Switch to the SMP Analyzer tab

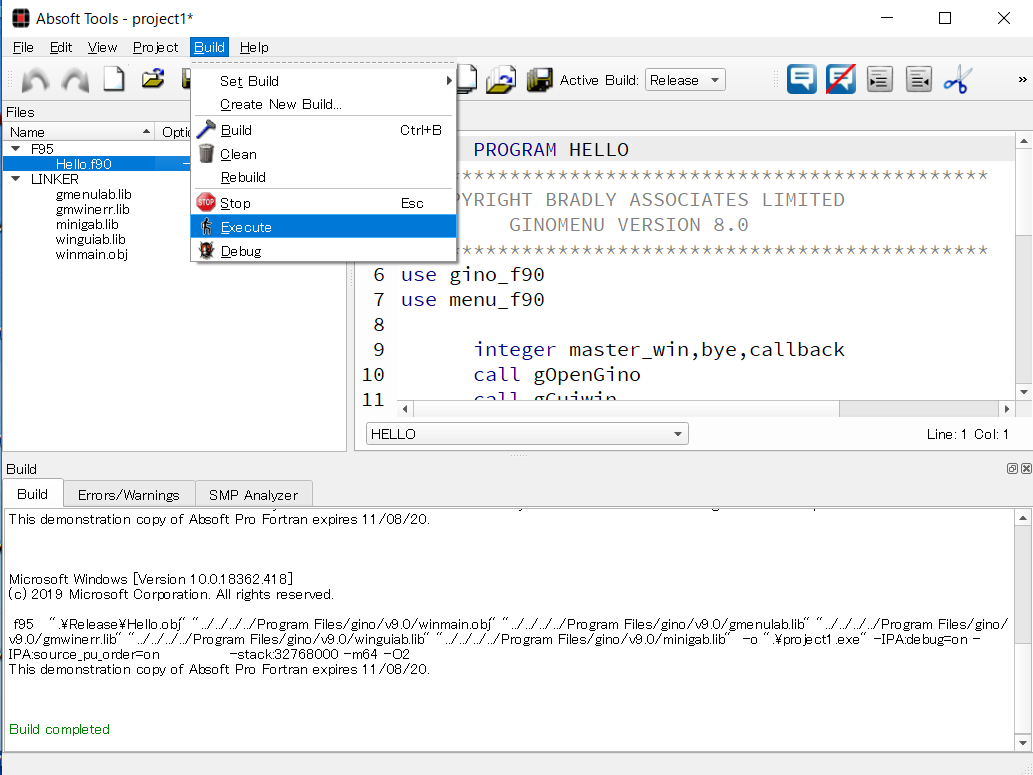tap(254, 495)
